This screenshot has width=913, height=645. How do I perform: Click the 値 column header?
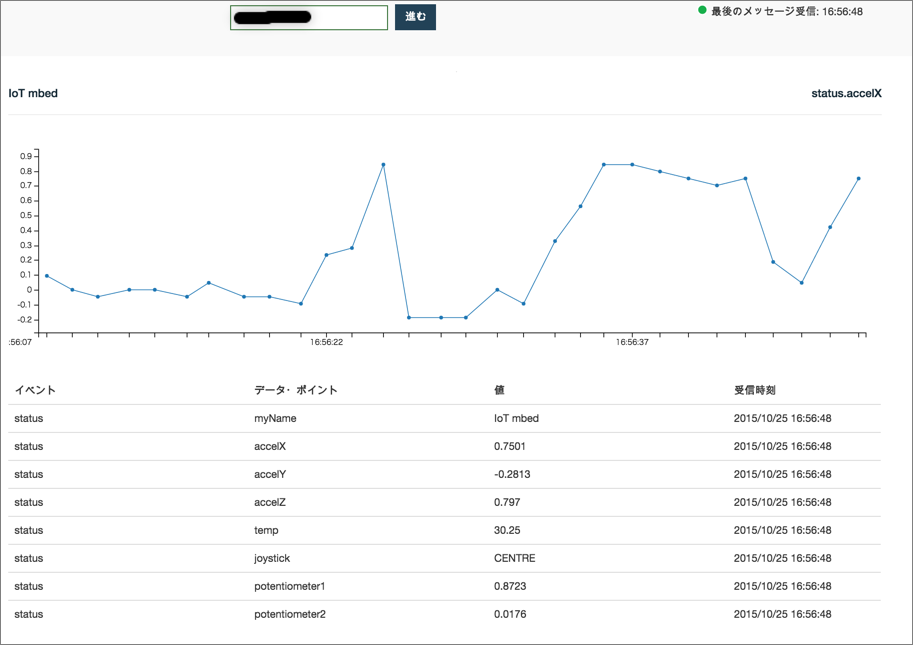[499, 390]
